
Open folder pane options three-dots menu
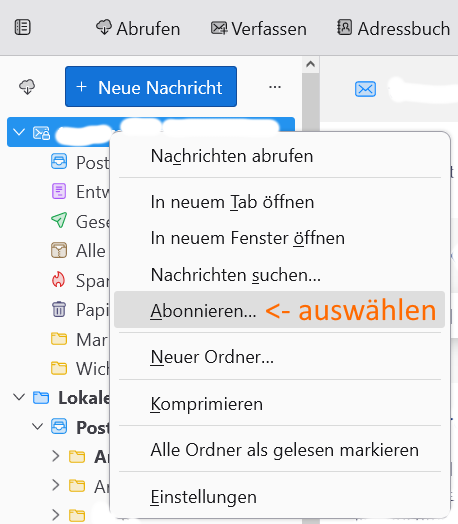pyautogui.click(x=275, y=87)
